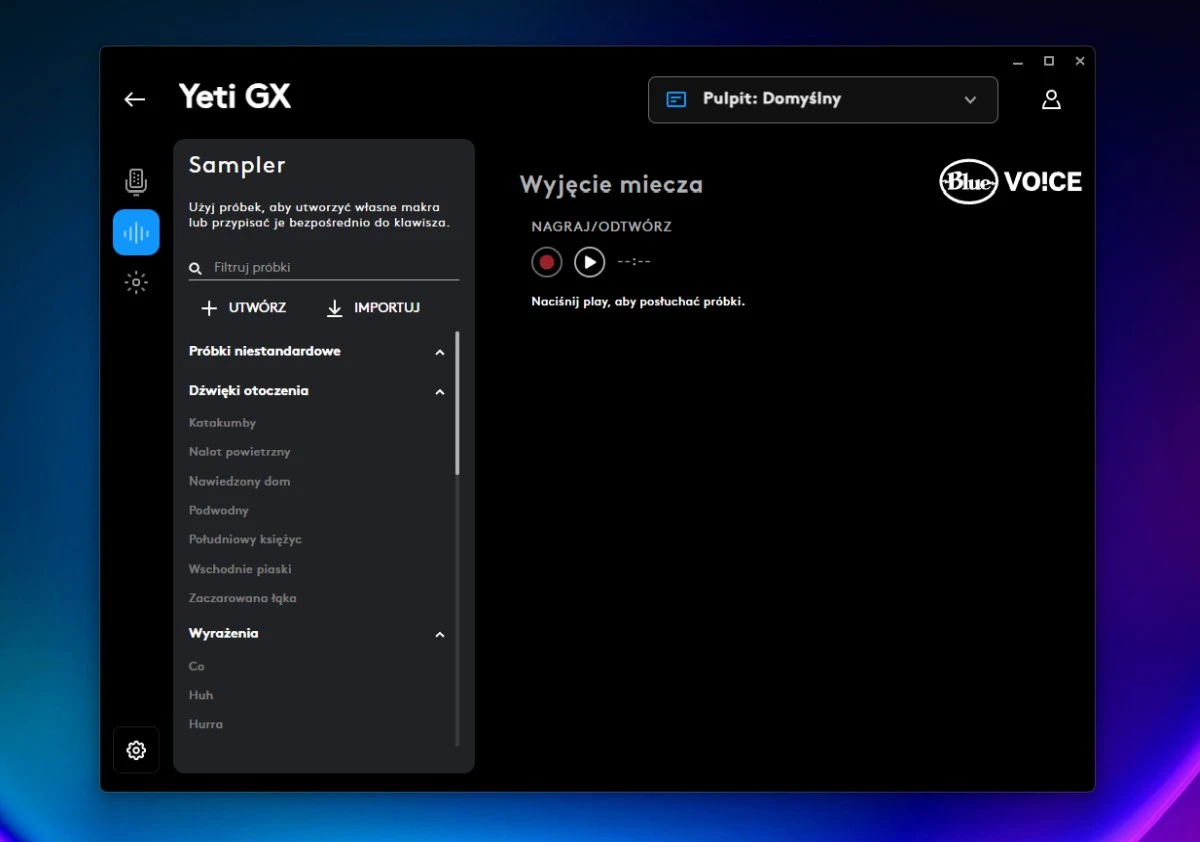Open the Pulpit: Domyślny profile dropdown

pos(822,100)
